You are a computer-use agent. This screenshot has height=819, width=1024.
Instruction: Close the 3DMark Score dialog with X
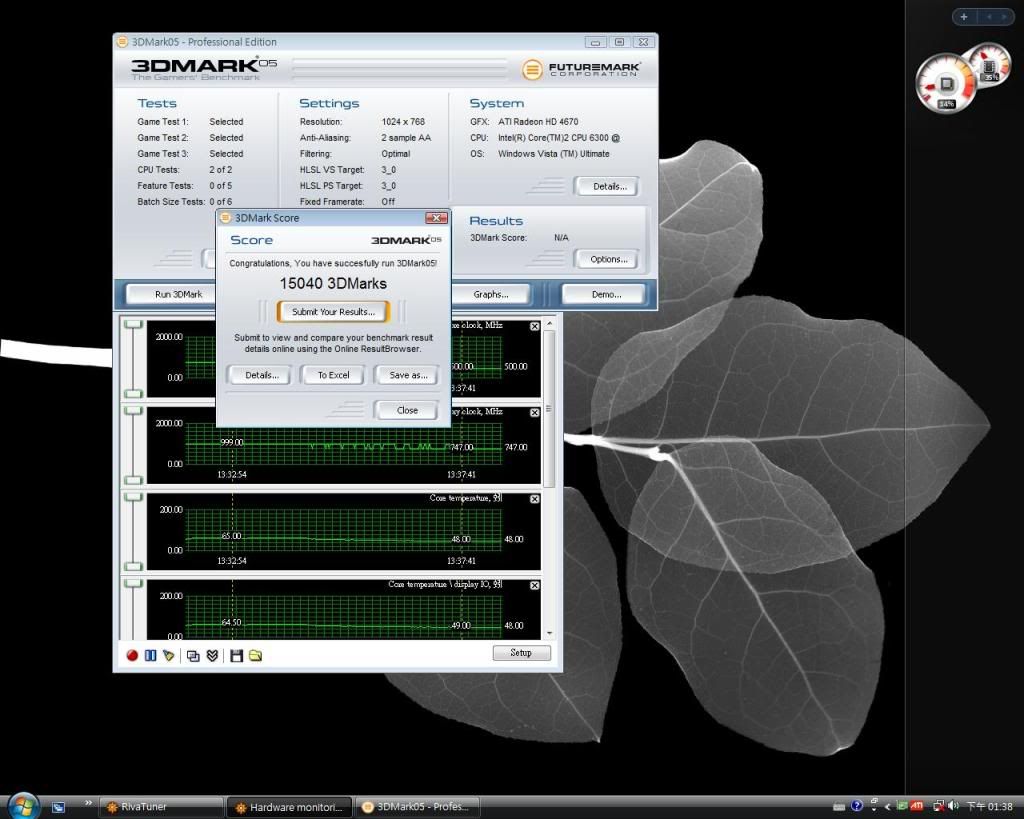coord(436,217)
